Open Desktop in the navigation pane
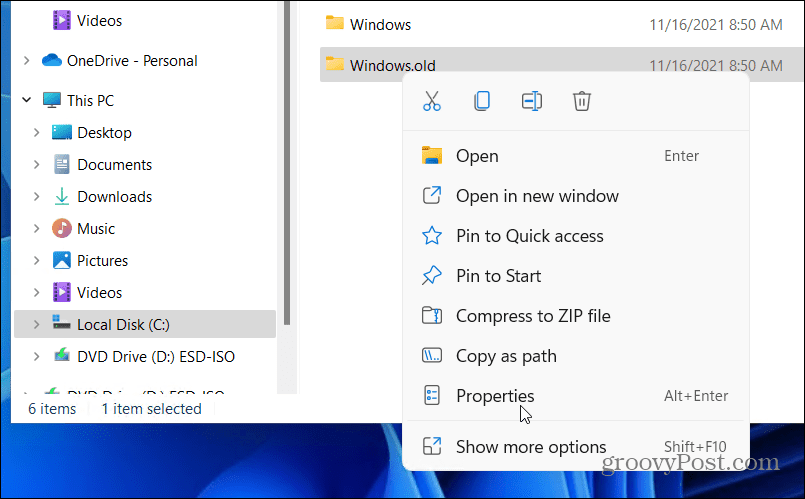 pyautogui.click(x=104, y=132)
